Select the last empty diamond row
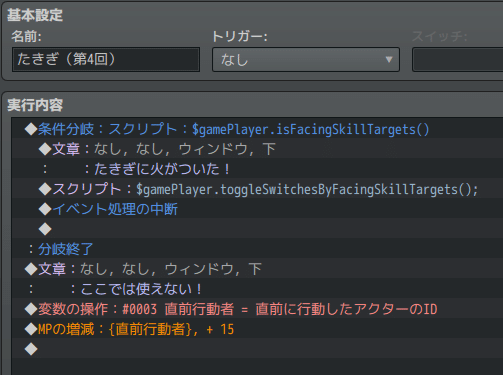Viewport: 503px width, 375px height. (x=257, y=349)
